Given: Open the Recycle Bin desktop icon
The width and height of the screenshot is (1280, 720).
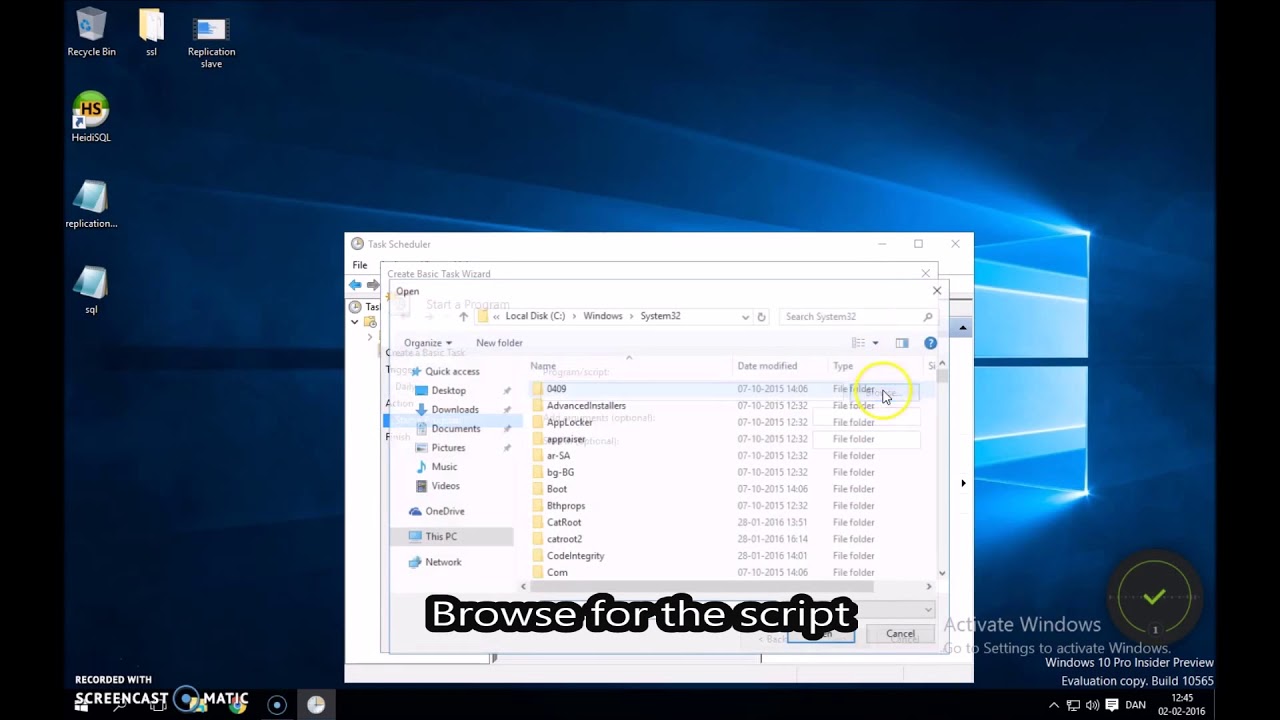Looking at the screenshot, I should coord(91,32).
